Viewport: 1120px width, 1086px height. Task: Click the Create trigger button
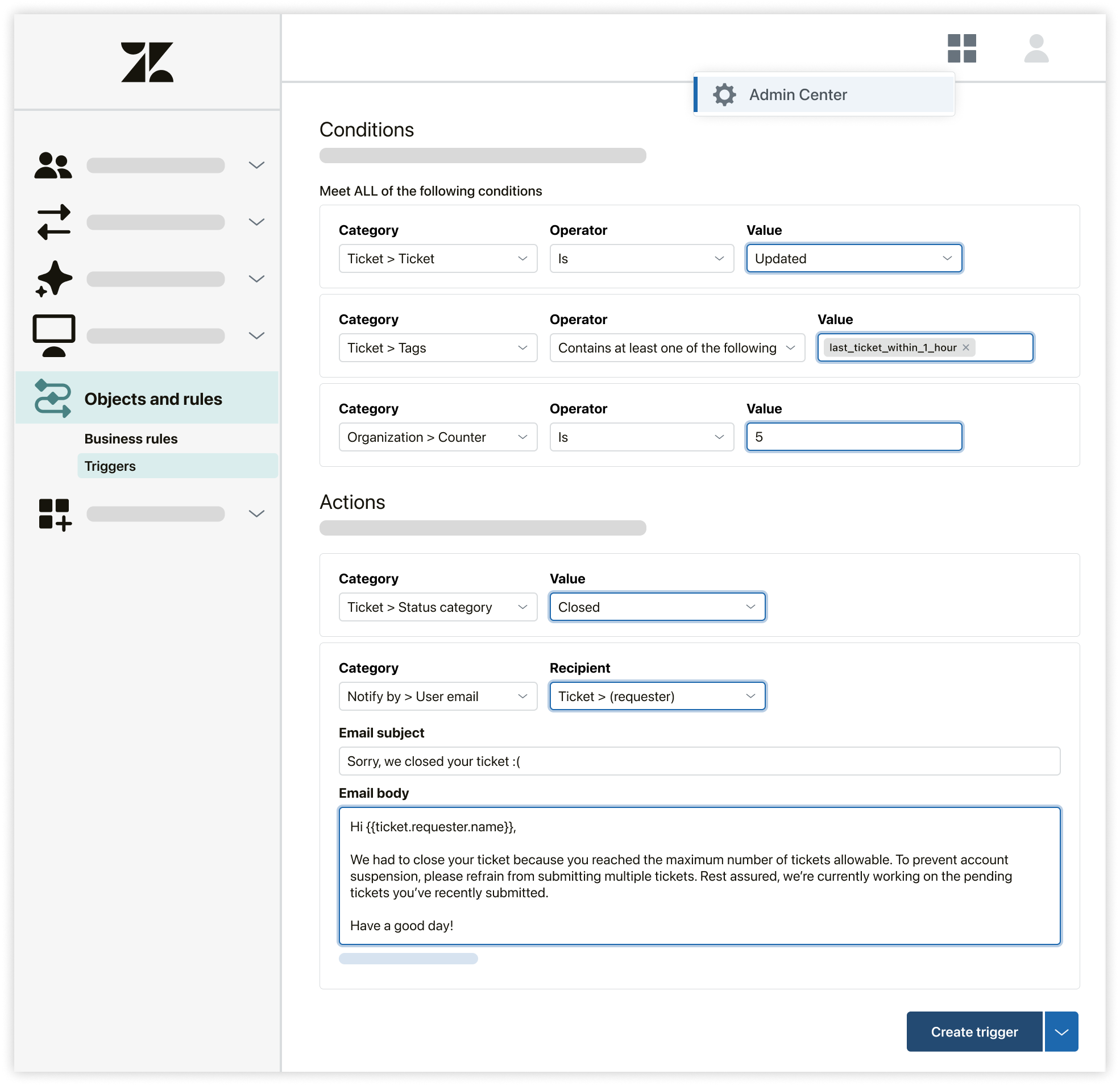(974, 1031)
